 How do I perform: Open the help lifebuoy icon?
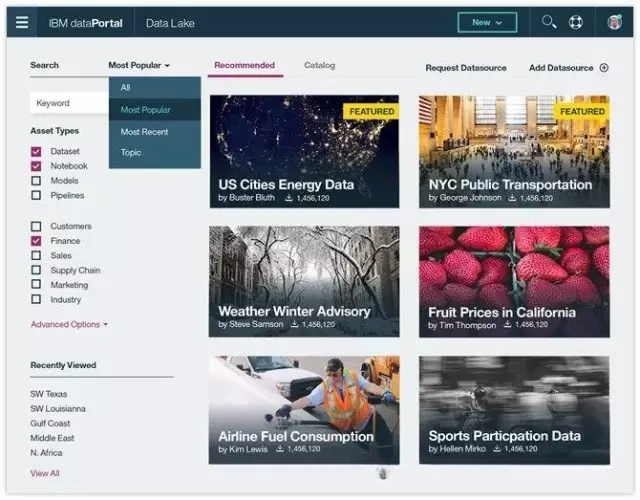coord(576,22)
